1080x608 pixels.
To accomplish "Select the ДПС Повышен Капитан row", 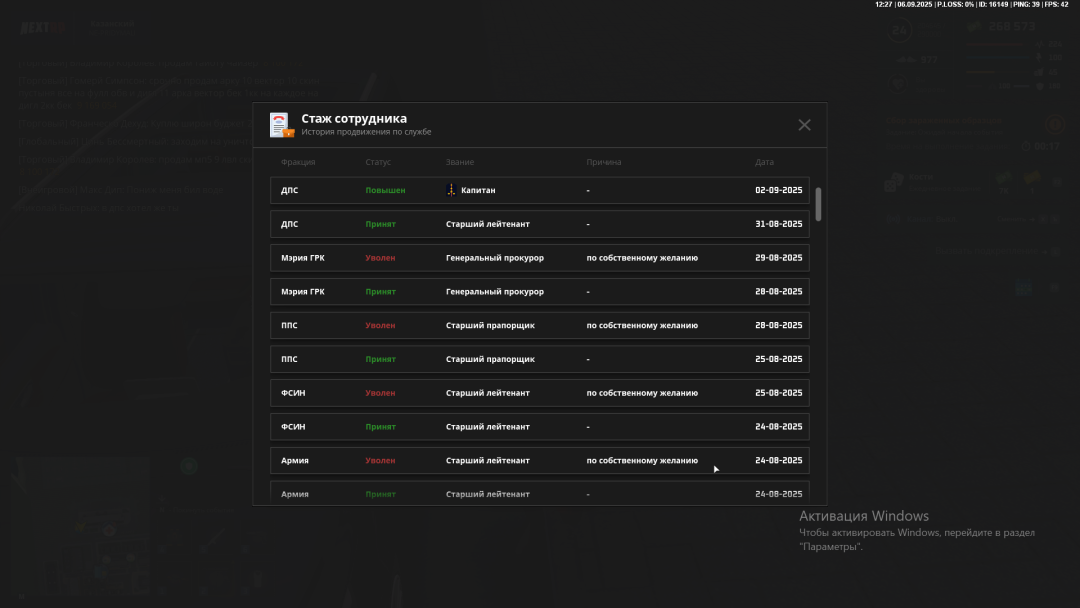I will tap(539, 190).
